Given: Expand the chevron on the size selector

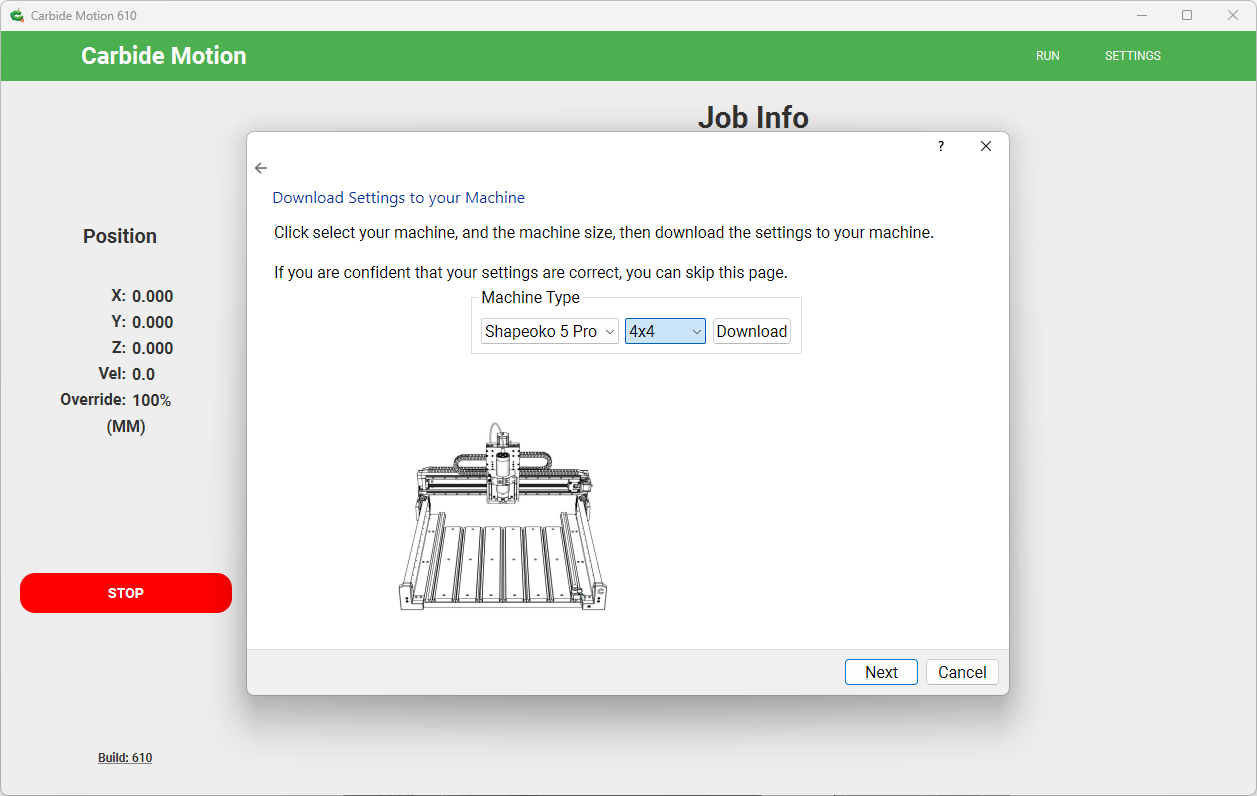Looking at the screenshot, I should click(697, 331).
